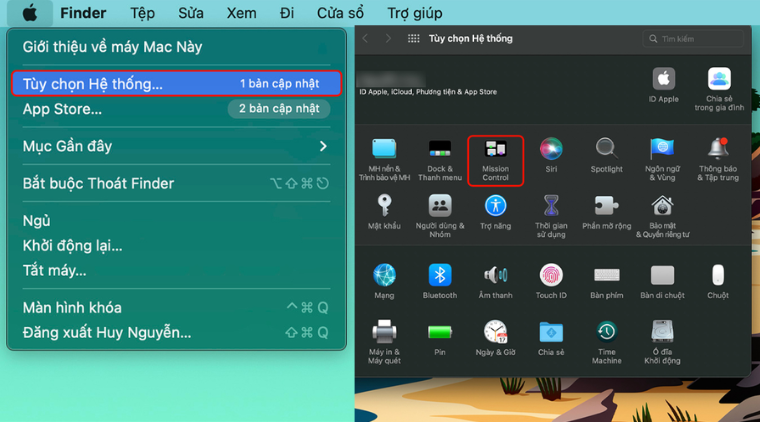The height and width of the screenshot is (422, 760).
Task: Open Time Machine preferences
Action: 606,343
